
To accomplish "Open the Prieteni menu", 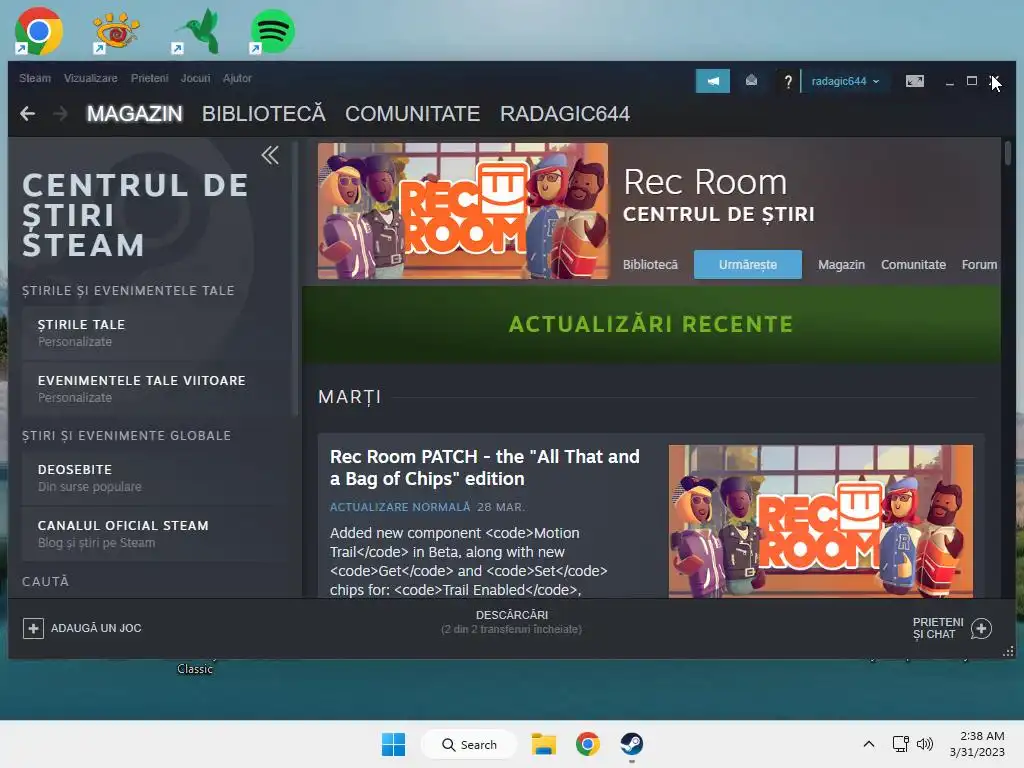I will (150, 78).
